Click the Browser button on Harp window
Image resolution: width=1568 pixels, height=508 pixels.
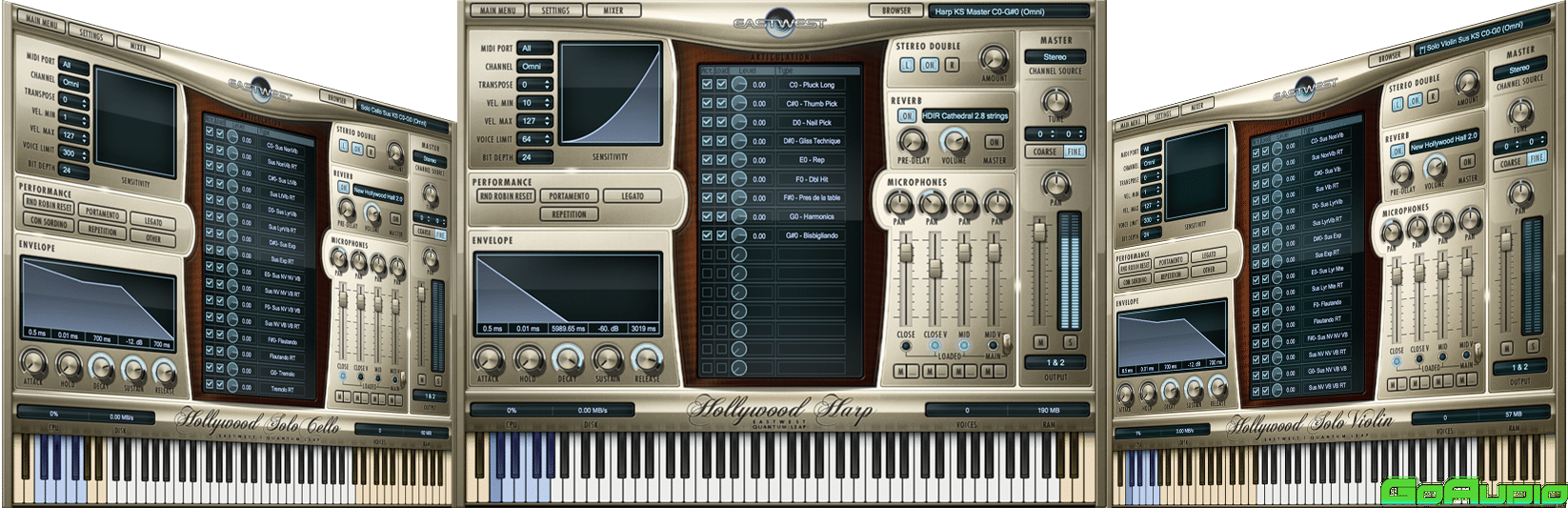click(x=895, y=10)
